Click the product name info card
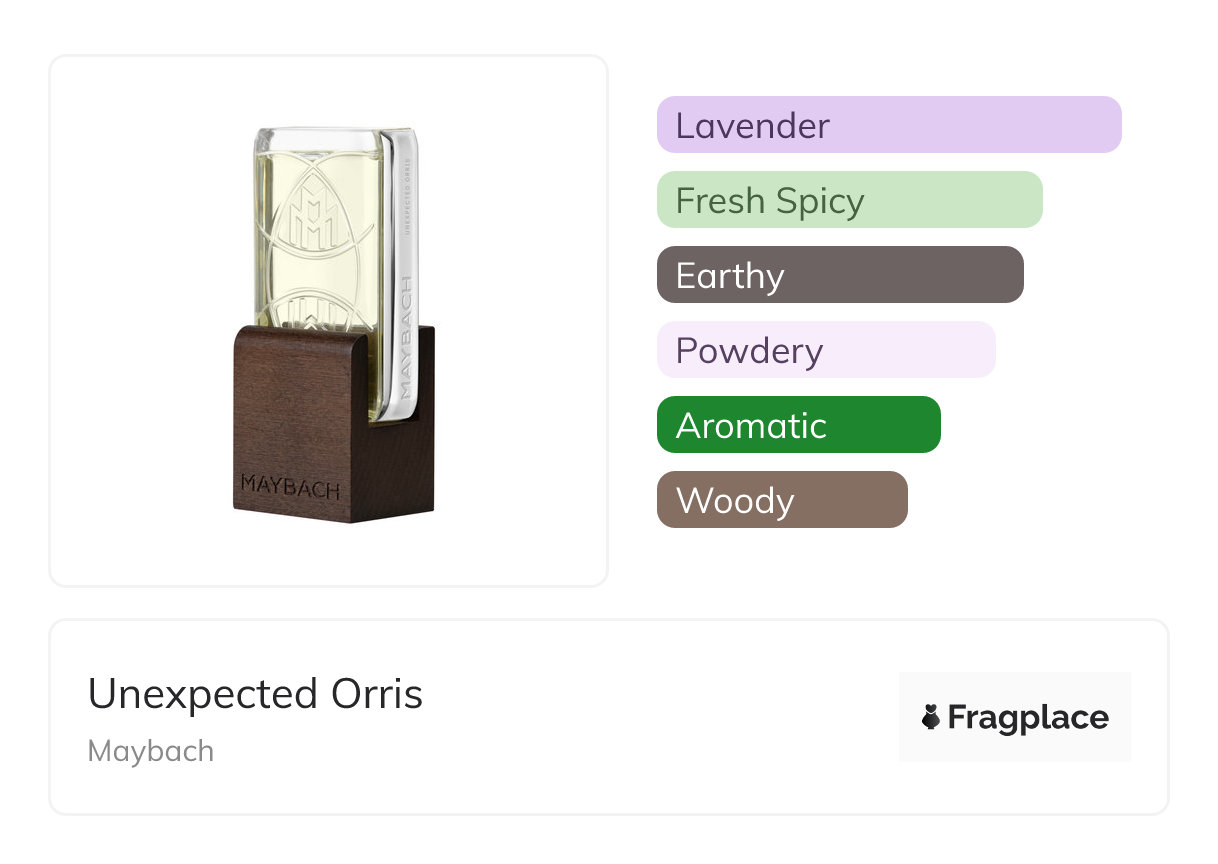 [x=608, y=717]
